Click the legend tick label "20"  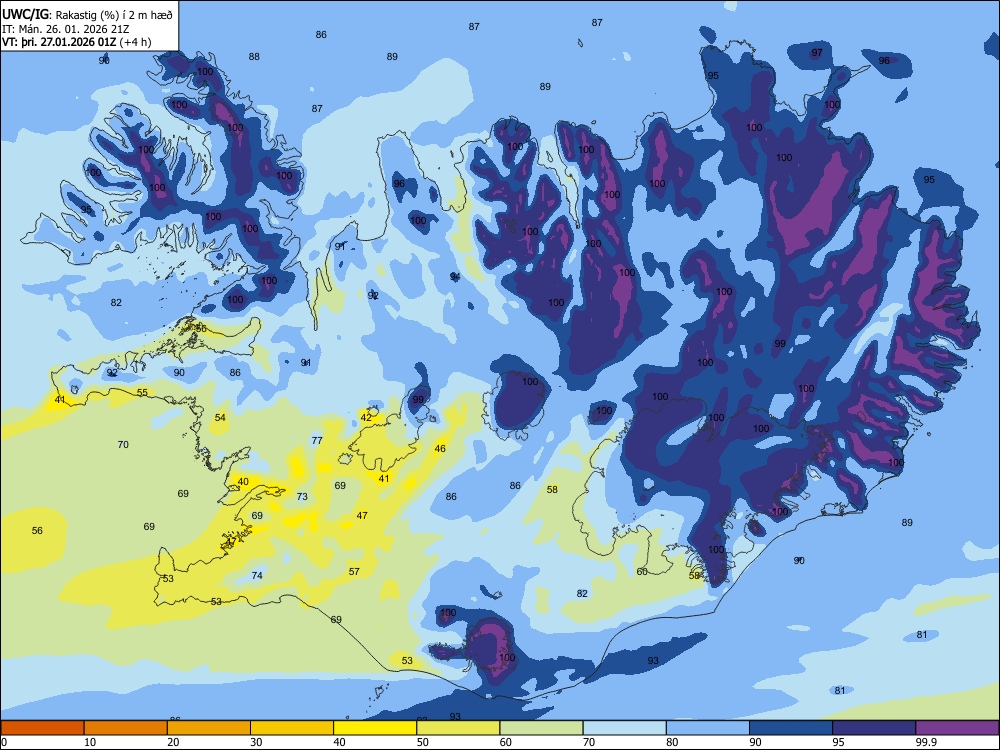tap(173, 742)
